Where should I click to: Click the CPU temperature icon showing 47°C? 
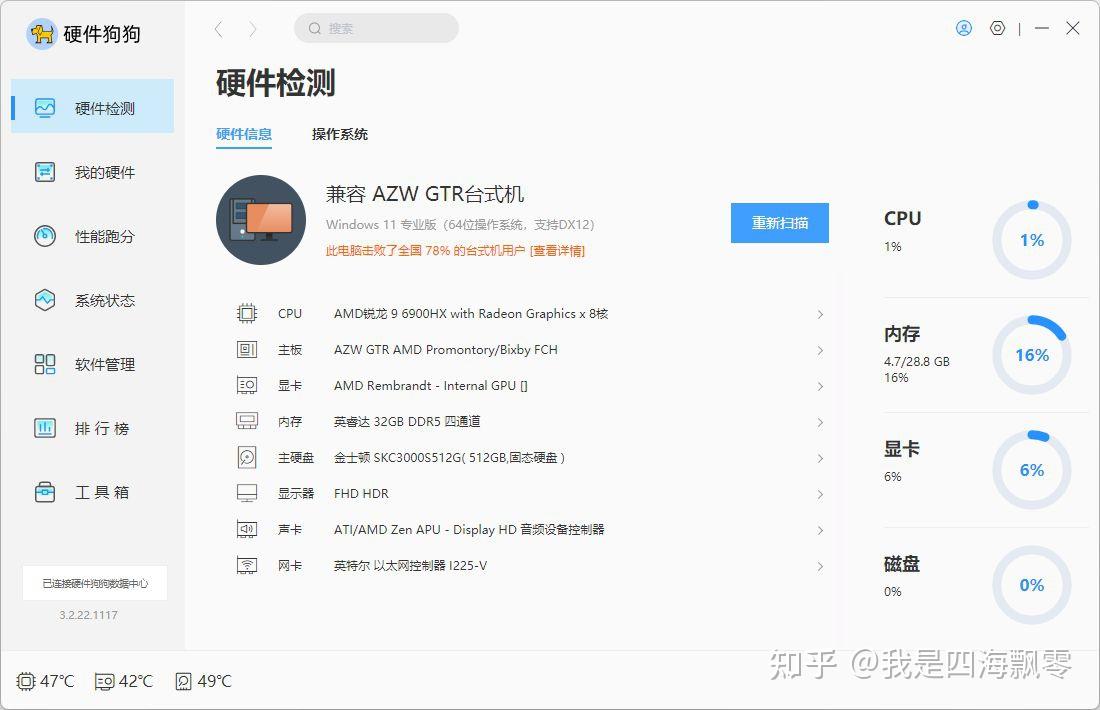click(x=24, y=681)
